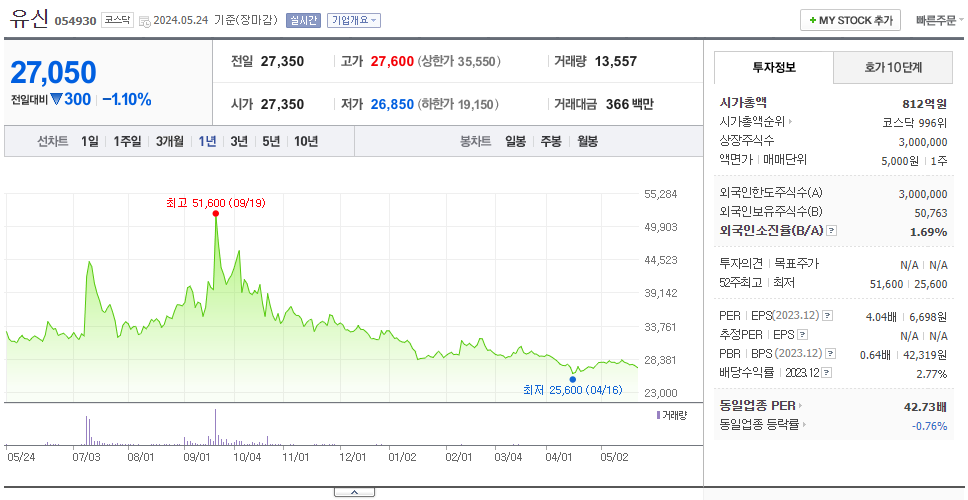
Task: Click the 하한가 19,150 text
Action: 460,104
